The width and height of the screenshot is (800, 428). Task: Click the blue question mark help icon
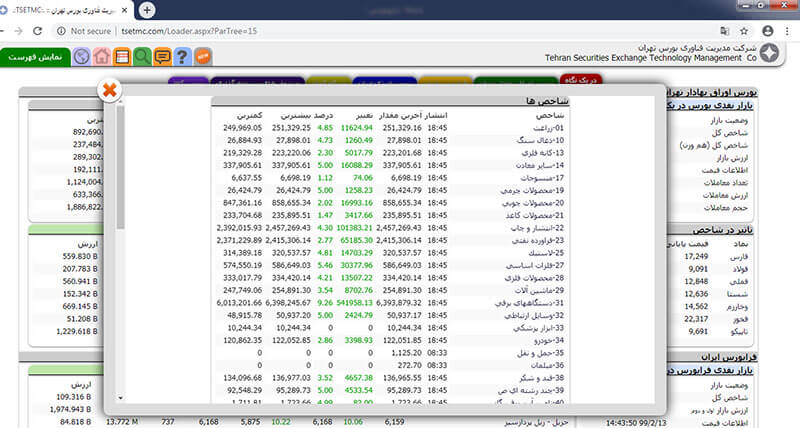coord(182,56)
